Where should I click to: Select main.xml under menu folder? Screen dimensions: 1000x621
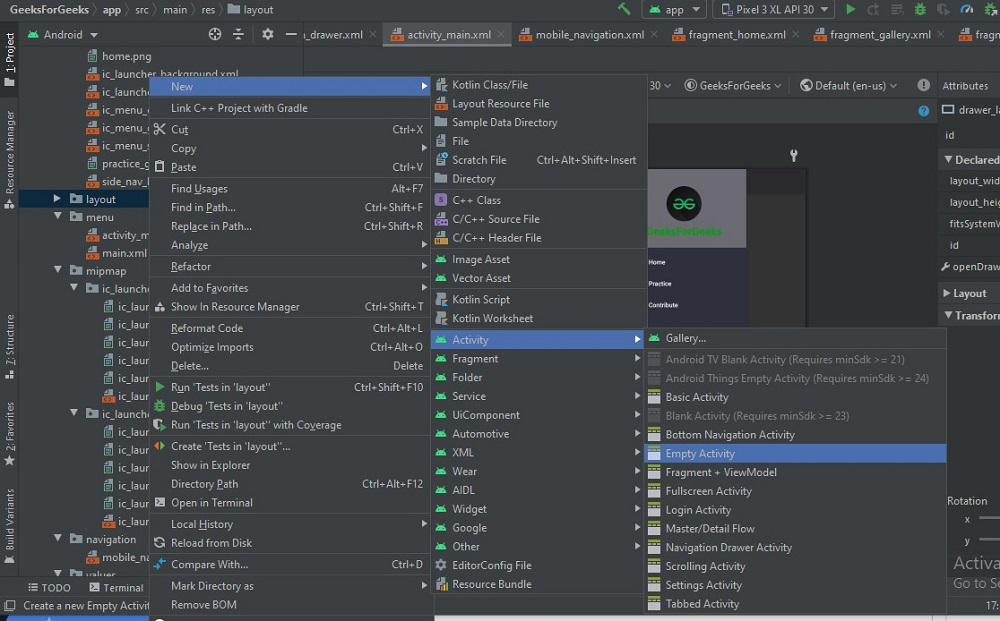pyautogui.click(x=117, y=253)
